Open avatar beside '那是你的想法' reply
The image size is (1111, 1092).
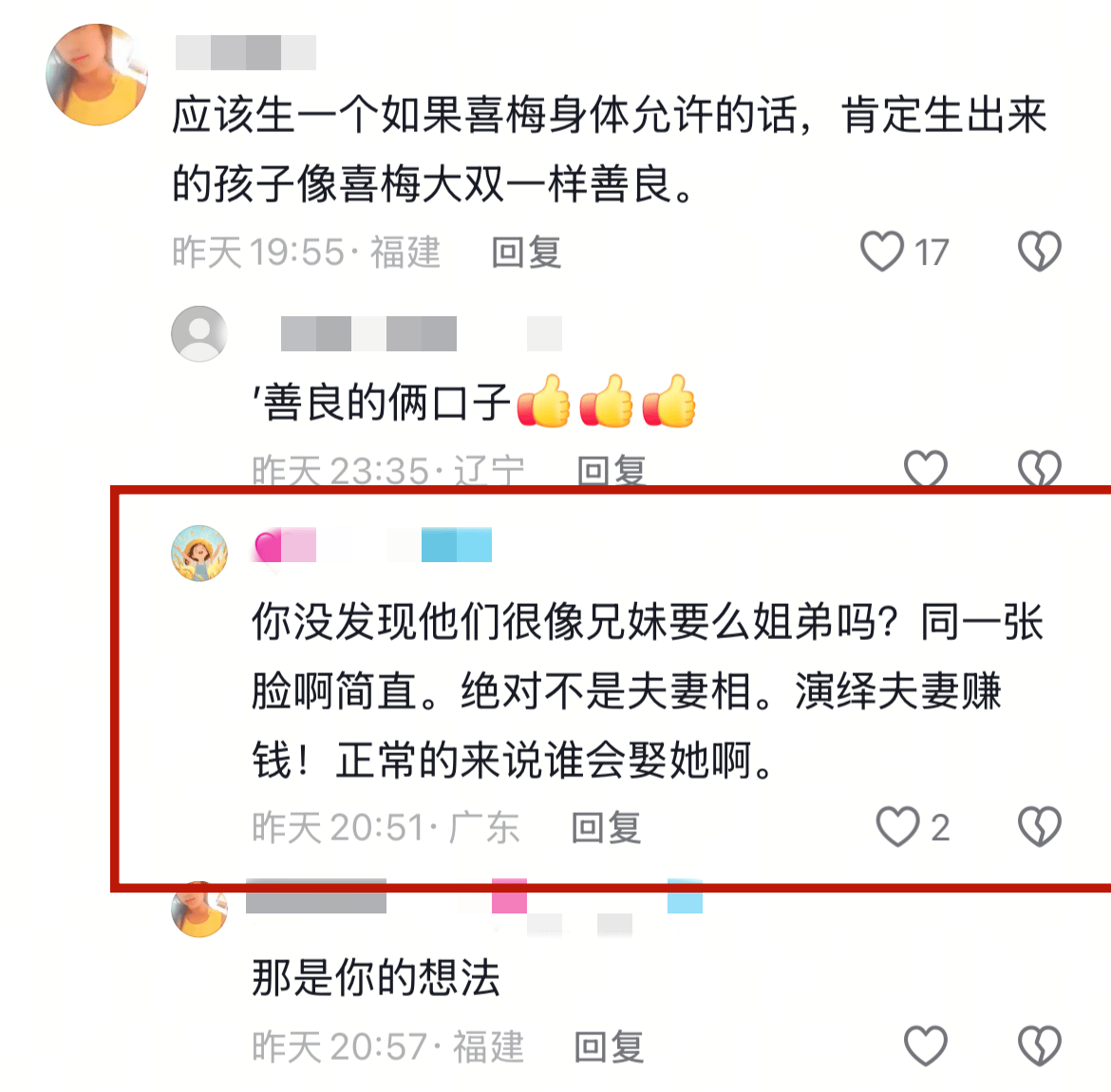click(199, 909)
